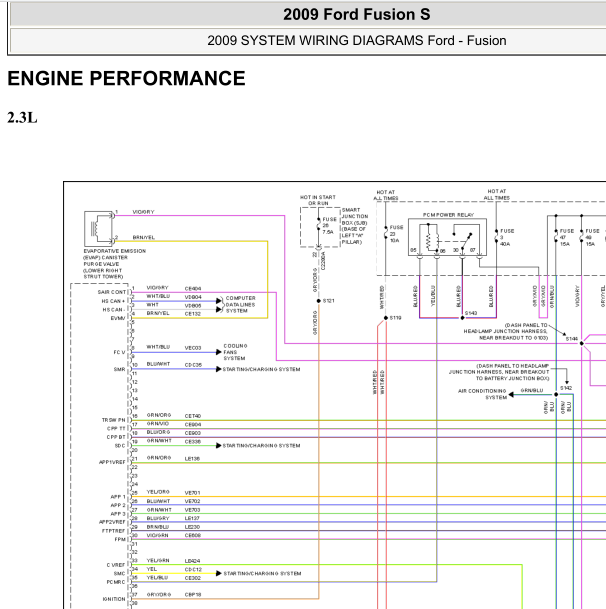Click 'STARTING/CHARGING SYSTEM' on the GRN/WHT SDC wire
The image size is (606, 609).
[261, 445]
